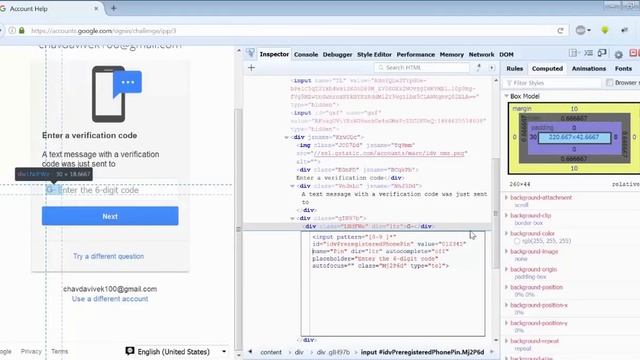Expand background-image property
The width and height of the screenshot is (640, 360).
click(x=507, y=251)
